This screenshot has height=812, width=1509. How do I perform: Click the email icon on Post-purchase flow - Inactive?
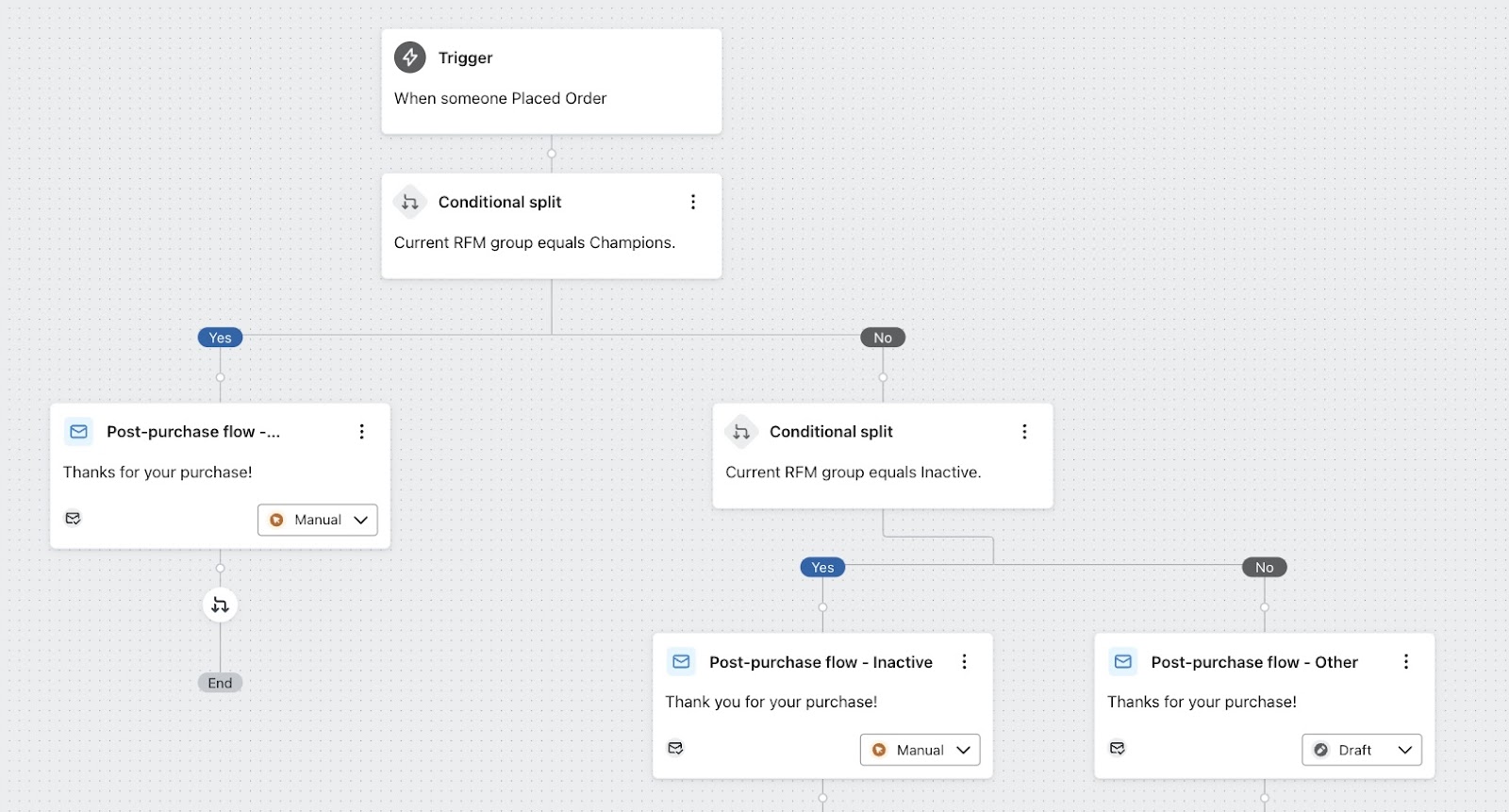coord(681,661)
